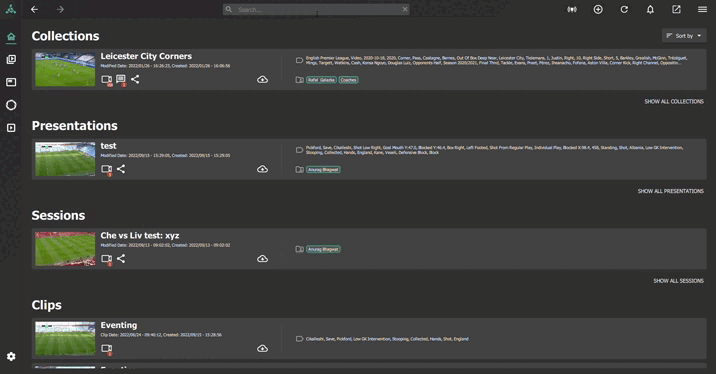716x374 pixels.
Task: Open the hamburger menu
Action: (x=702, y=9)
